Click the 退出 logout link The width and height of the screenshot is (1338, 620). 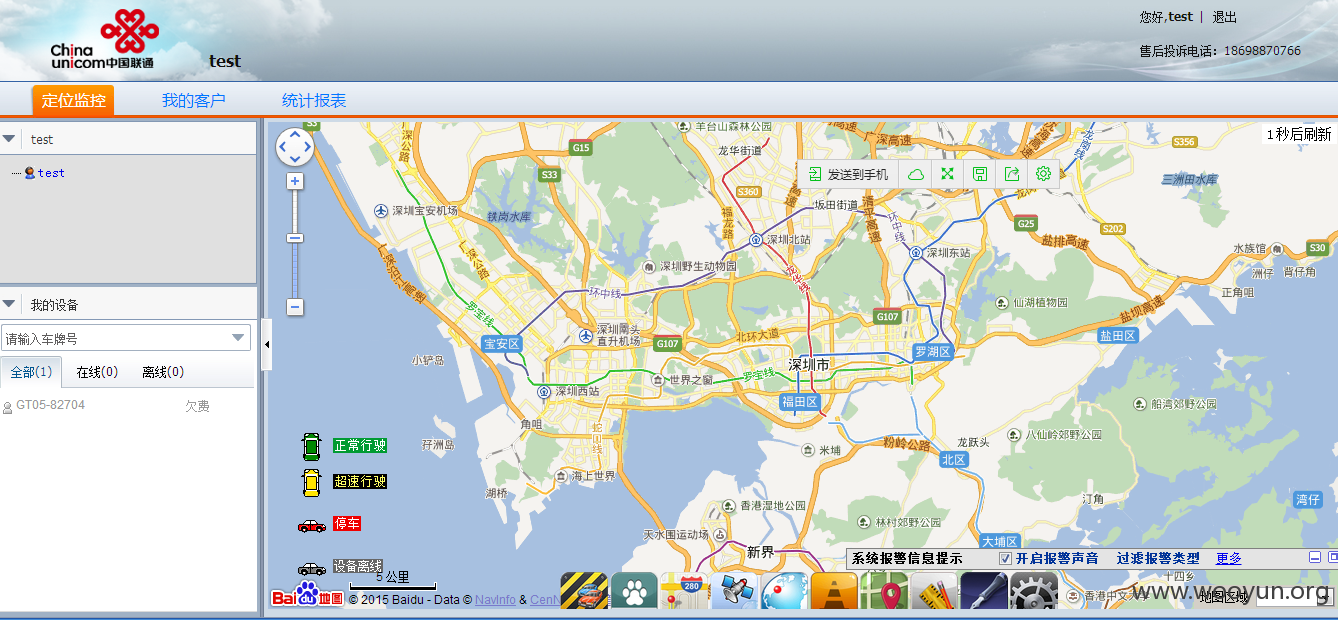[x=1225, y=17]
